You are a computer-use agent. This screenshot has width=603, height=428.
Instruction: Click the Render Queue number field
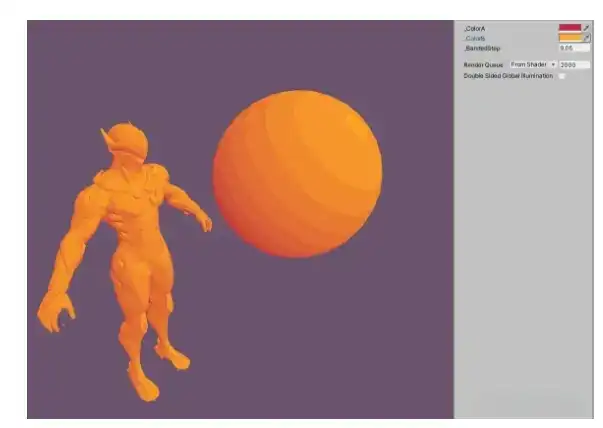575,65
